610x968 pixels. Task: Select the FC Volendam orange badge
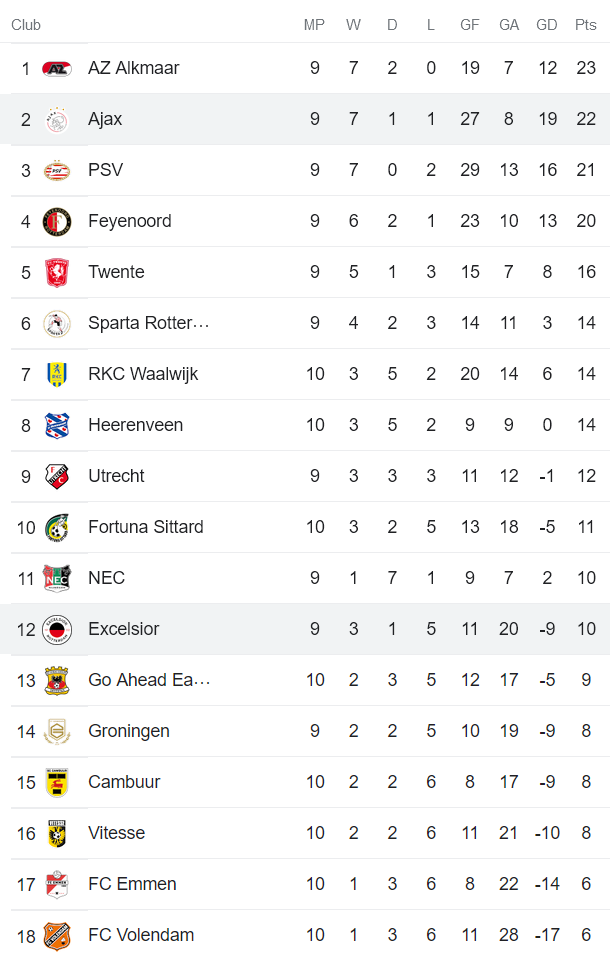pyautogui.click(x=57, y=936)
